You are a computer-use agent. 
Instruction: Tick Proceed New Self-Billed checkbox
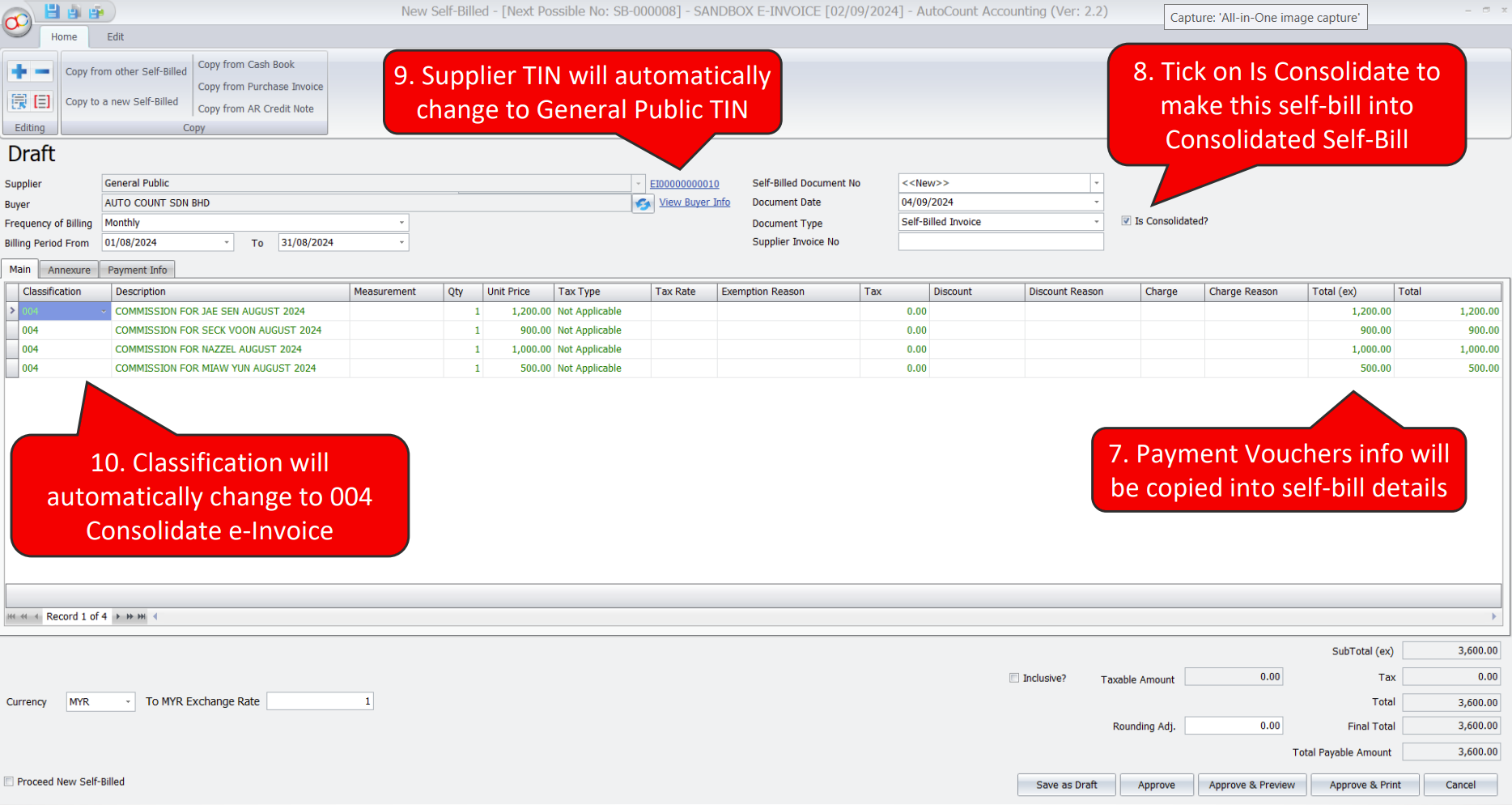click(x=9, y=782)
